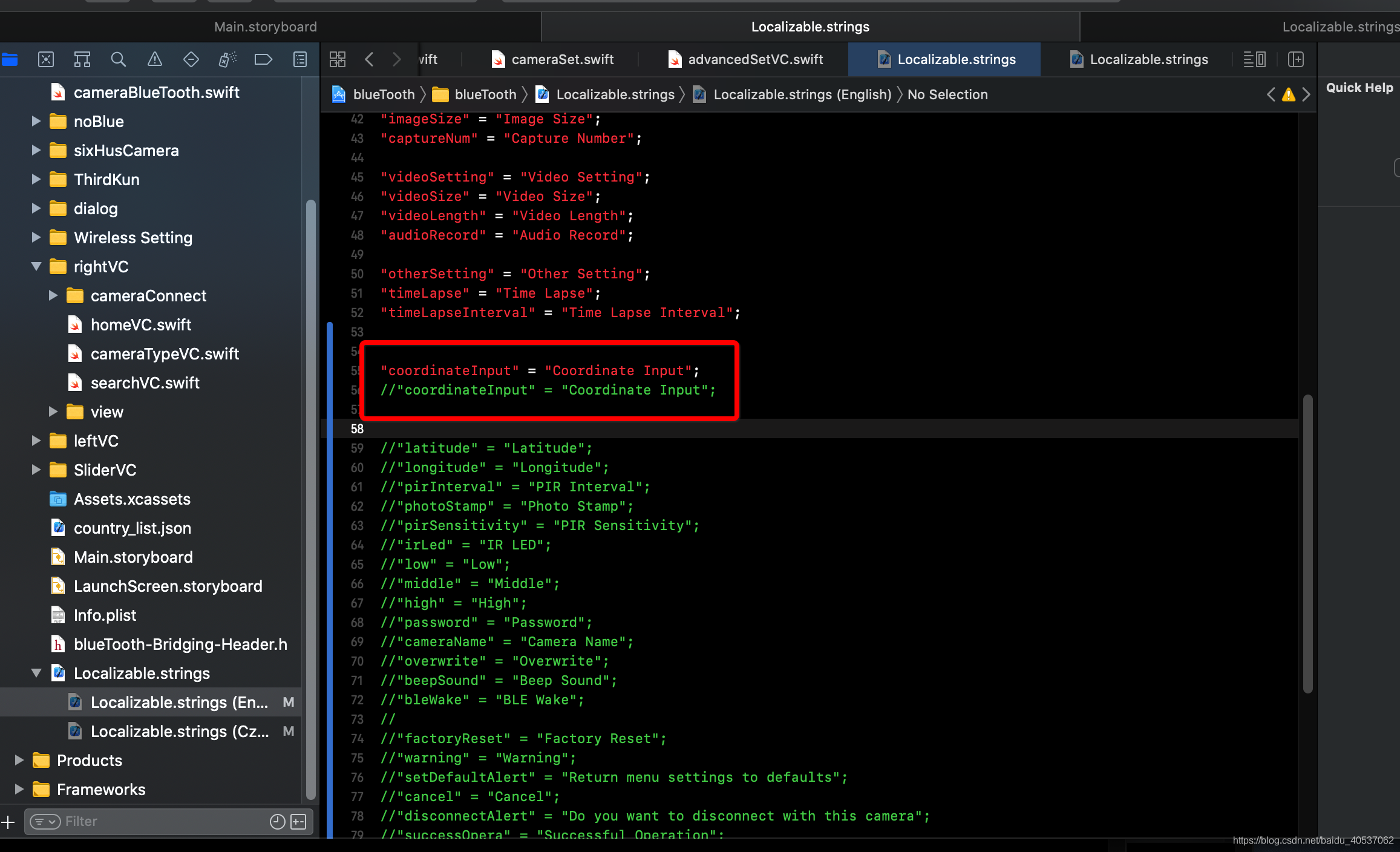The height and width of the screenshot is (852, 1400).
Task: Toggle the editor options lines icon
Action: 1255,59
